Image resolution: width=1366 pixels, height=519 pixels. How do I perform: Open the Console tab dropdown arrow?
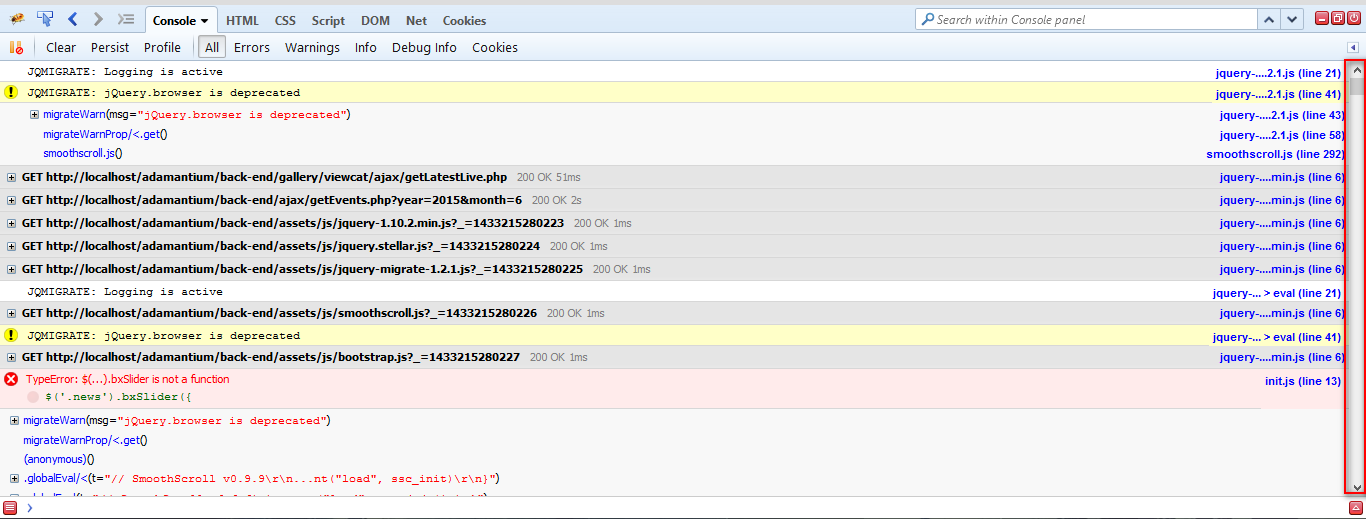[x=205, y=21]
